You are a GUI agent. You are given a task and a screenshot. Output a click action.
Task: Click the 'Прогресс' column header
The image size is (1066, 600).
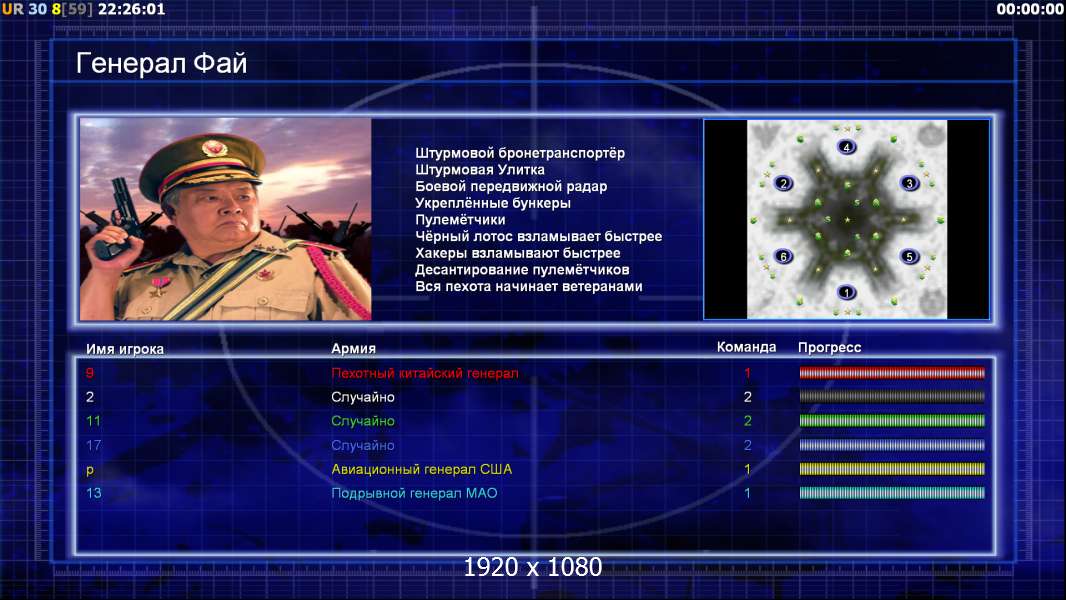point(829,347)
